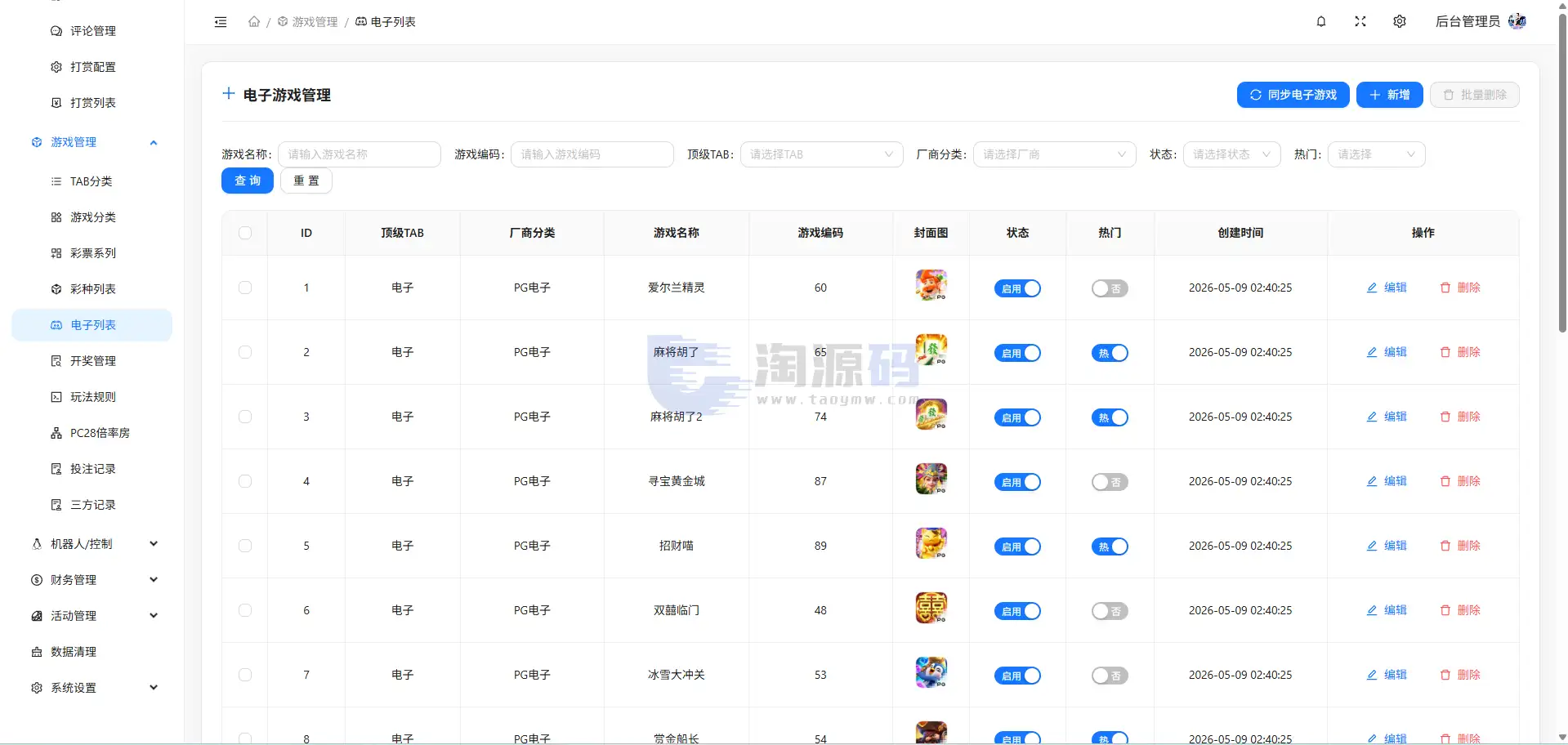Image resolution: width=1568 pixels, height=745 pixels.
Task: Select 电子列表 in the sidebar menu
Action: click(92, 325)
